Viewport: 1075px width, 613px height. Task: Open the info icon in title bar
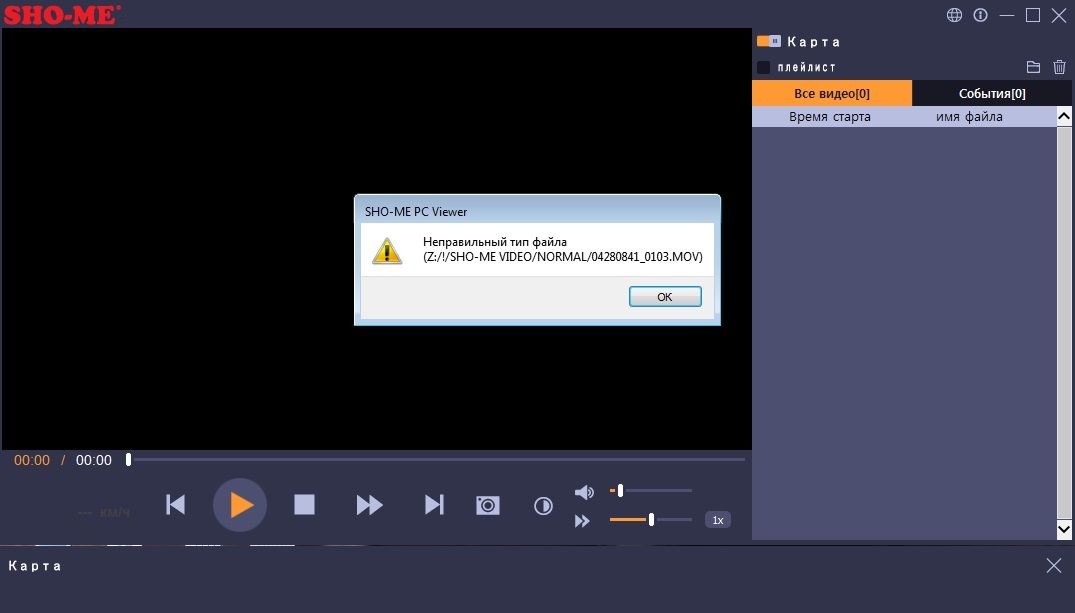(x=980, y=15)
